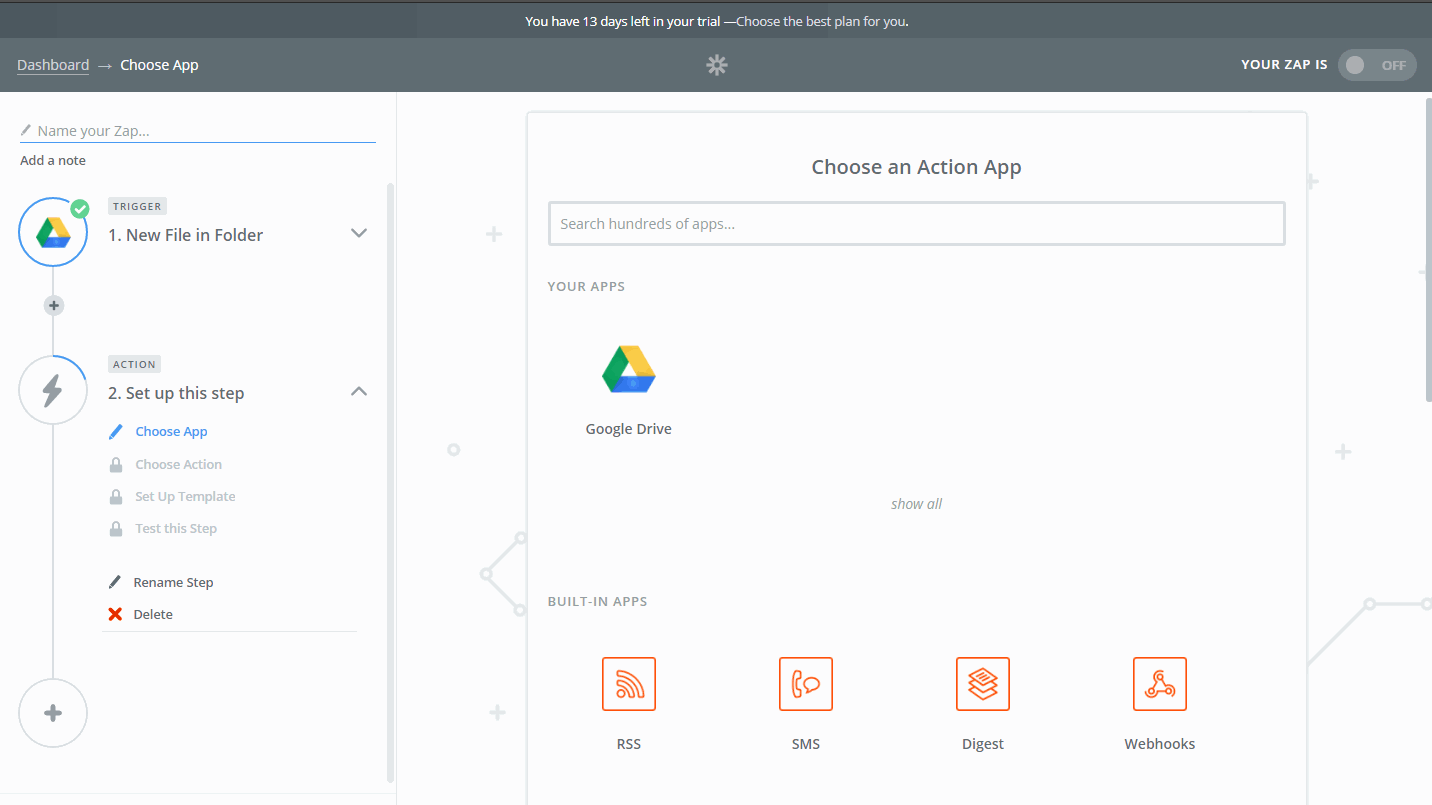Select the Webhooks built-in app icon
Image resolution: width=1432 pixels, height=805 pixels.
coord(1160,684)
